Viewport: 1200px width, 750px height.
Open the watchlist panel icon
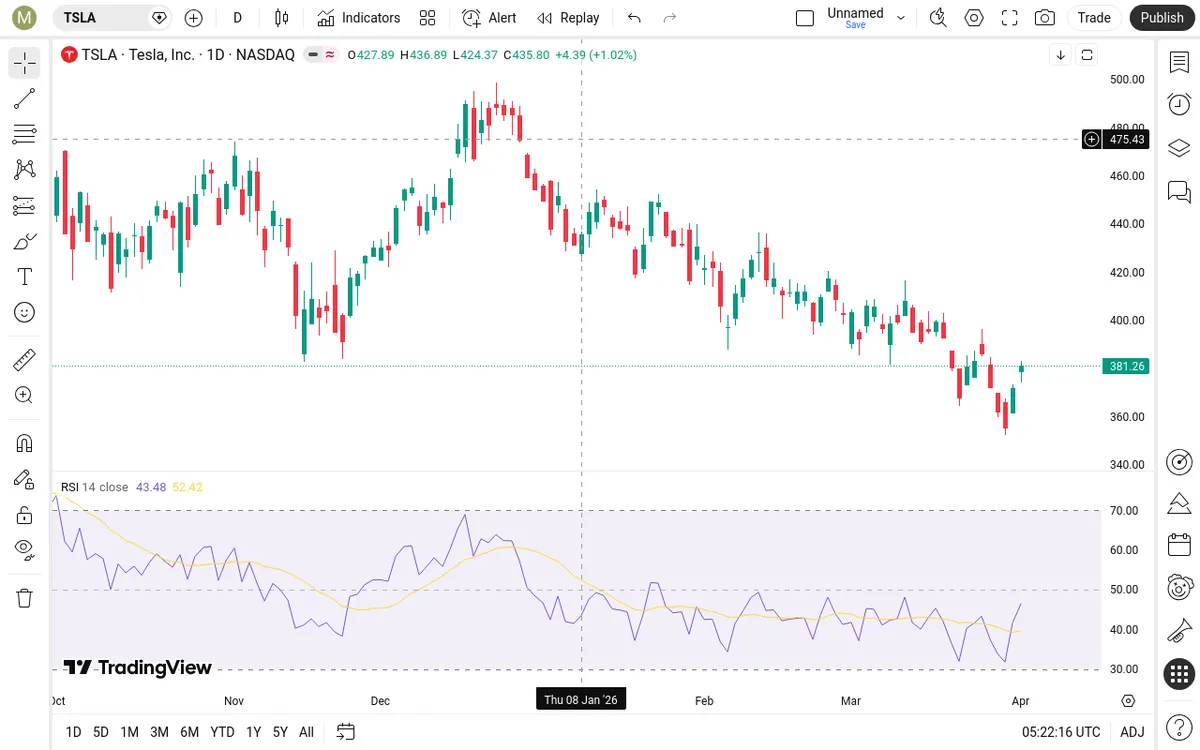point(1179,62)
